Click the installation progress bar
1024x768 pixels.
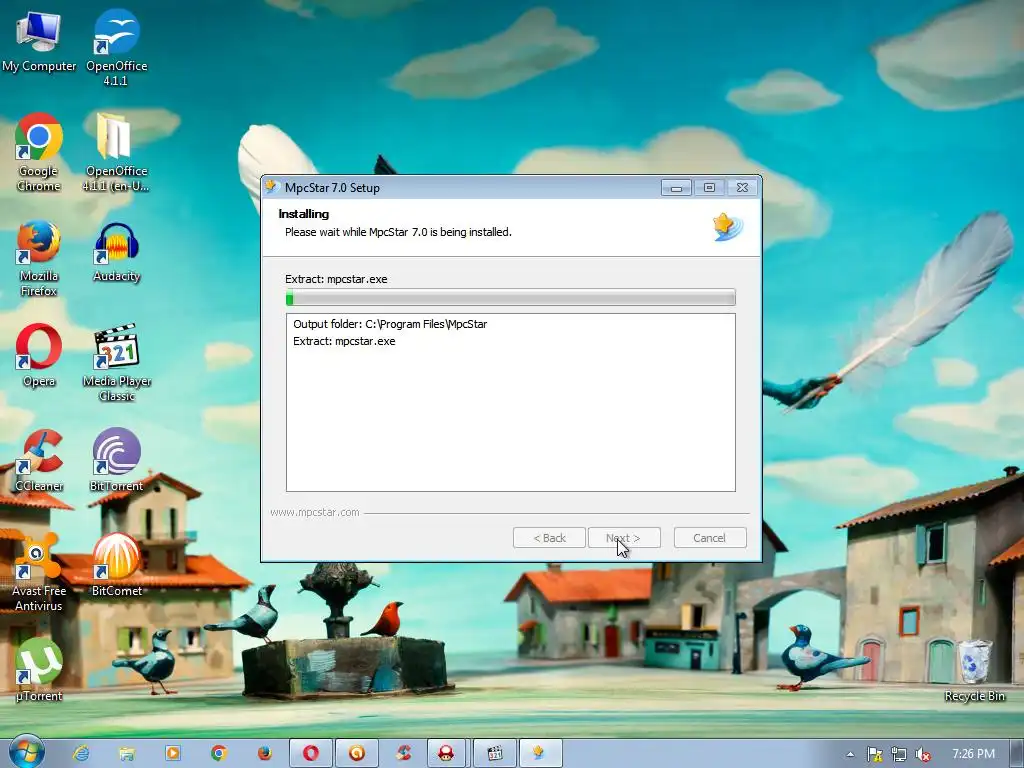point(511,298)
